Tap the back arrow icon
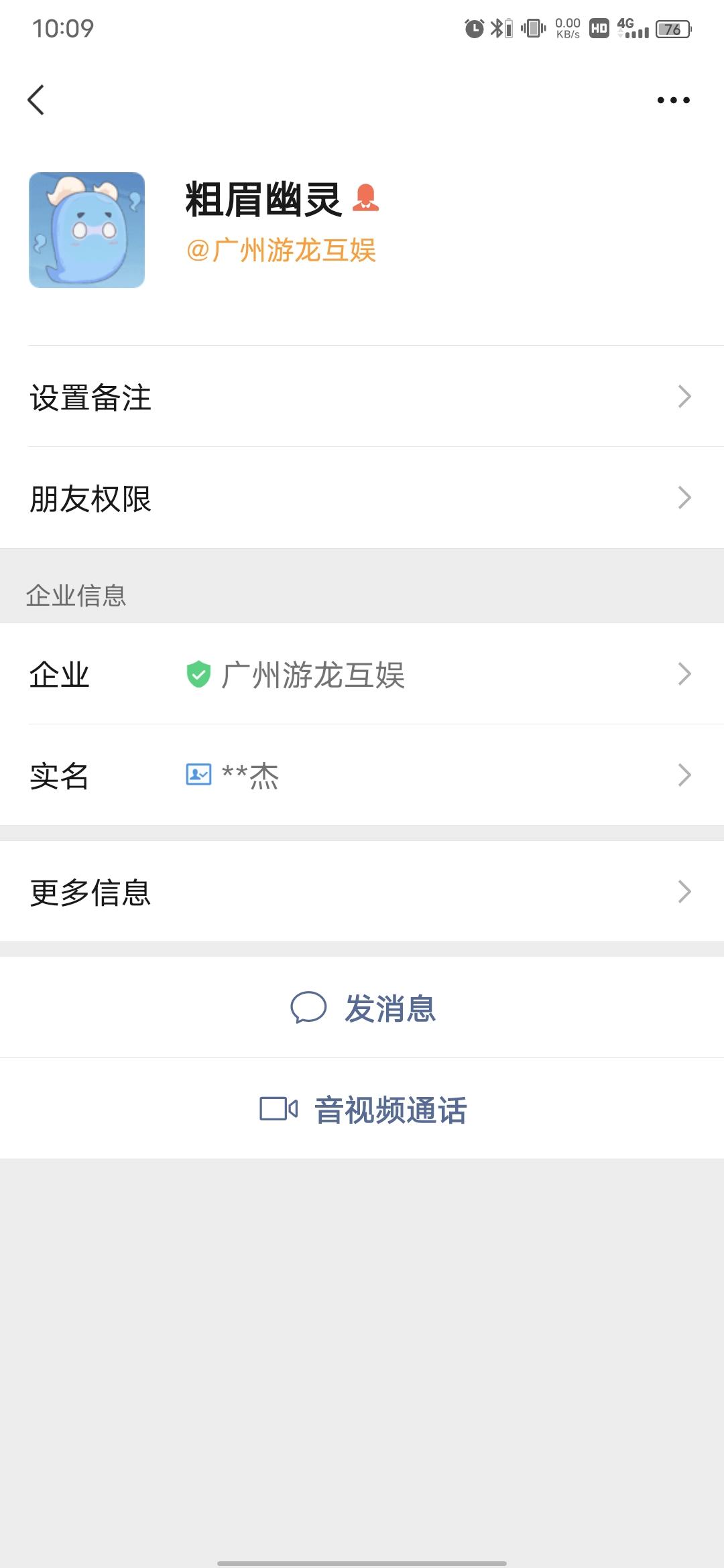The height and width of the screenshot is (1568, 724). pos(36,101)
